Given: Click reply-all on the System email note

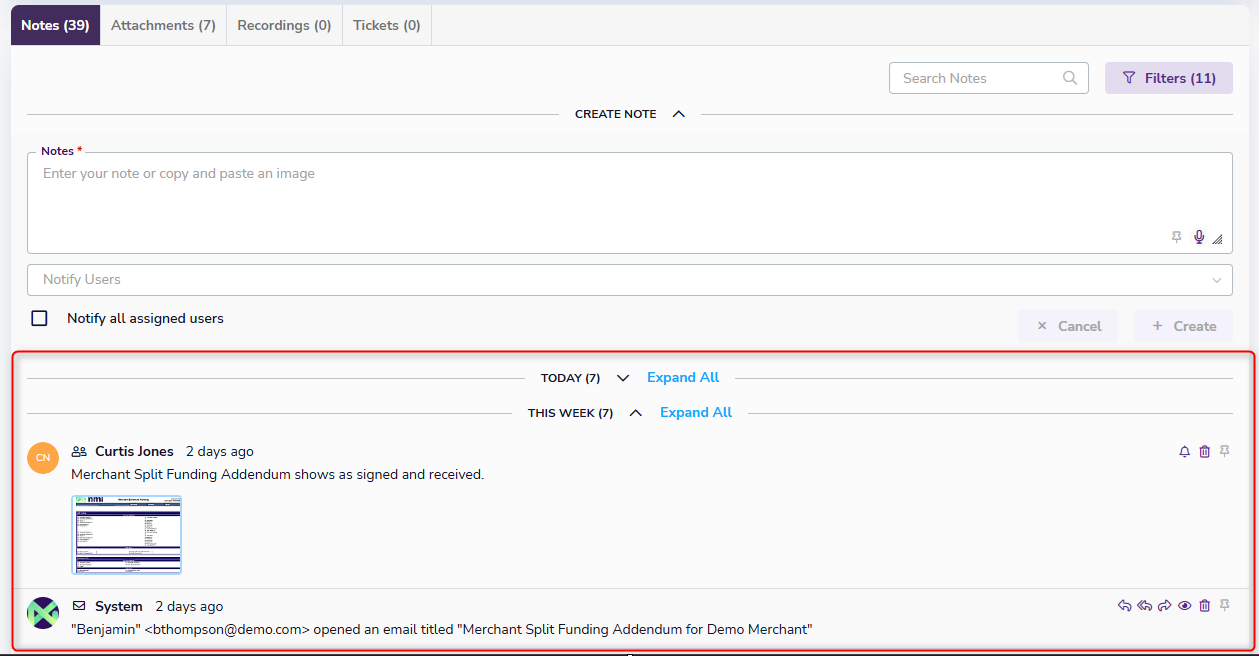Looking at the screenshot, I should tap(1145, 606).
